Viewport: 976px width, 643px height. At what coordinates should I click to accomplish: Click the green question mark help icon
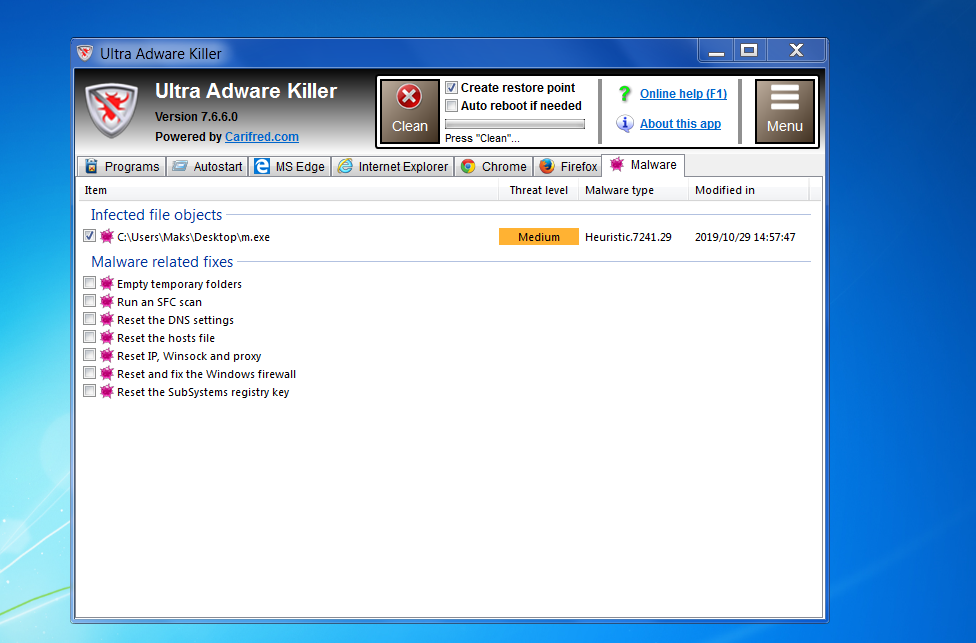[624, 93]
